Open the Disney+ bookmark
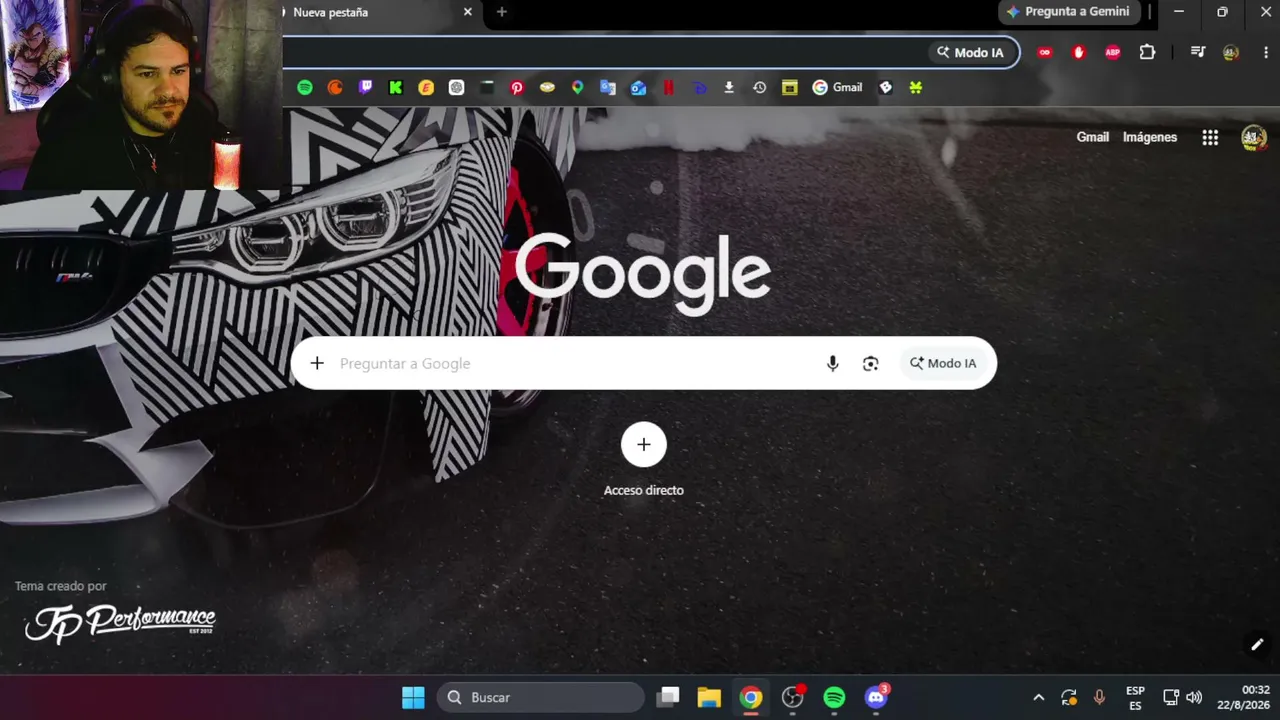 point(699,88)
